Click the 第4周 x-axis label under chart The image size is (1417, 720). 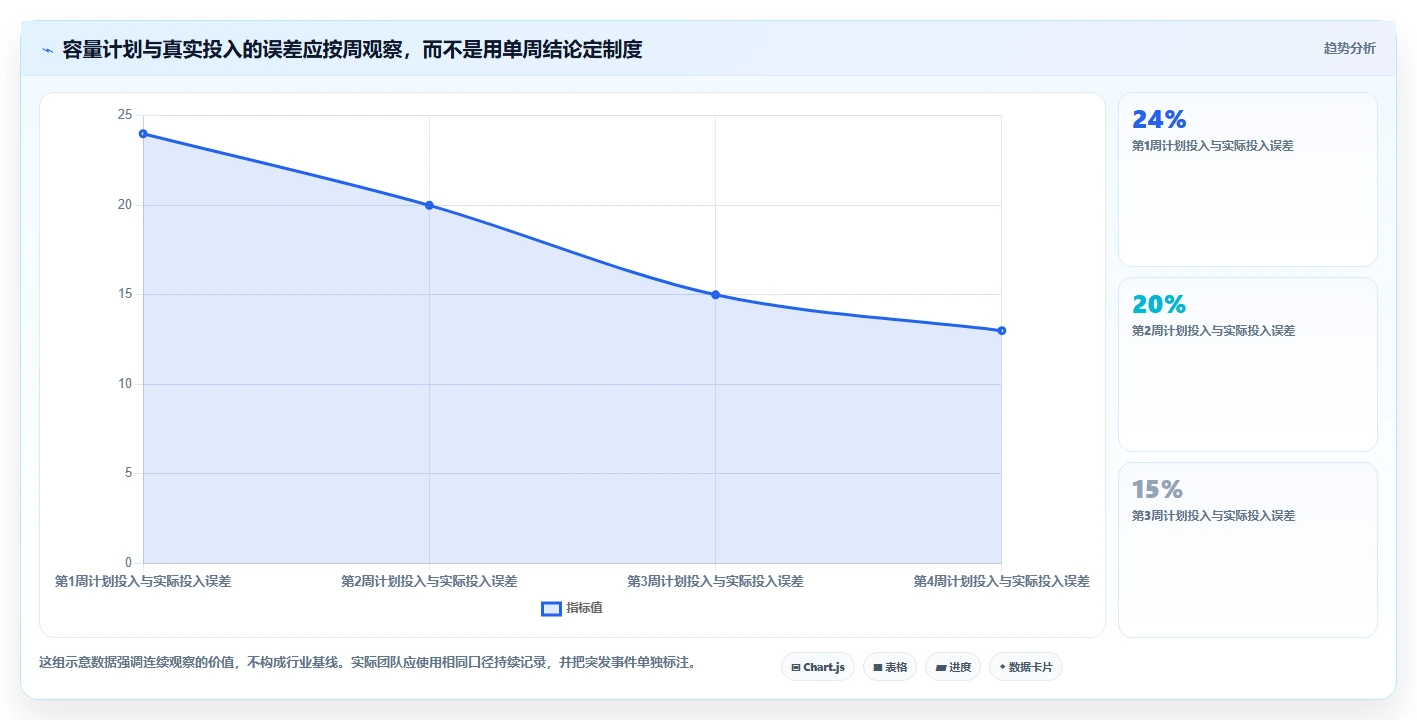[x=1001, y=581]
